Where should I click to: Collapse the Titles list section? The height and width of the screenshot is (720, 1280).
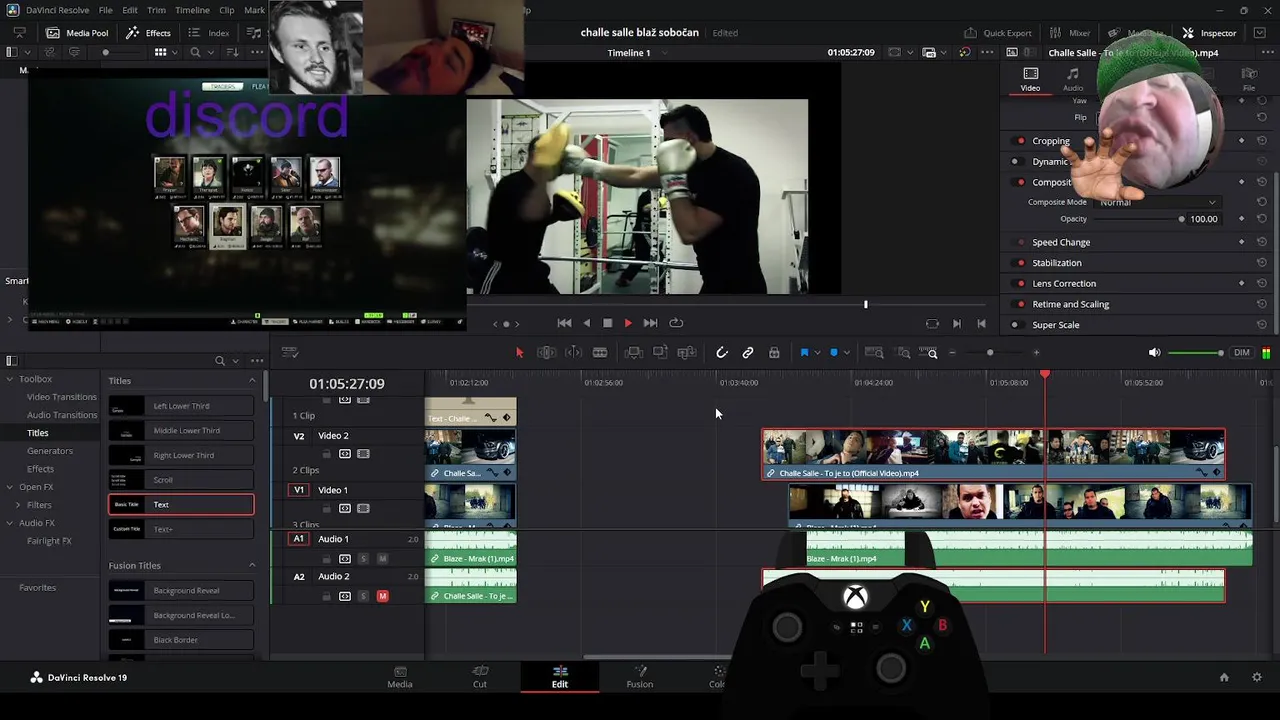pos(252,381)
